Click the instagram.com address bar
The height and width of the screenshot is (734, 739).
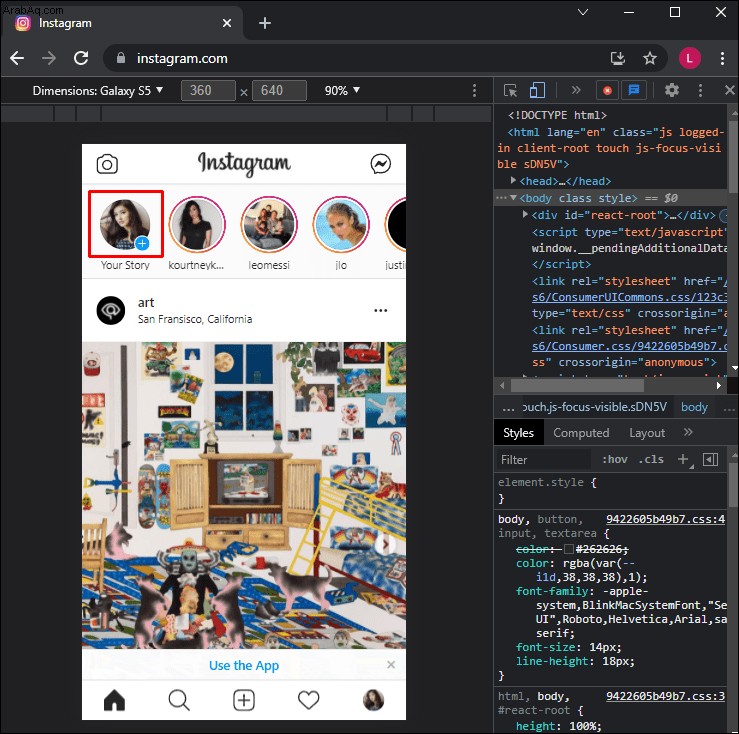(x=182, y=58)
